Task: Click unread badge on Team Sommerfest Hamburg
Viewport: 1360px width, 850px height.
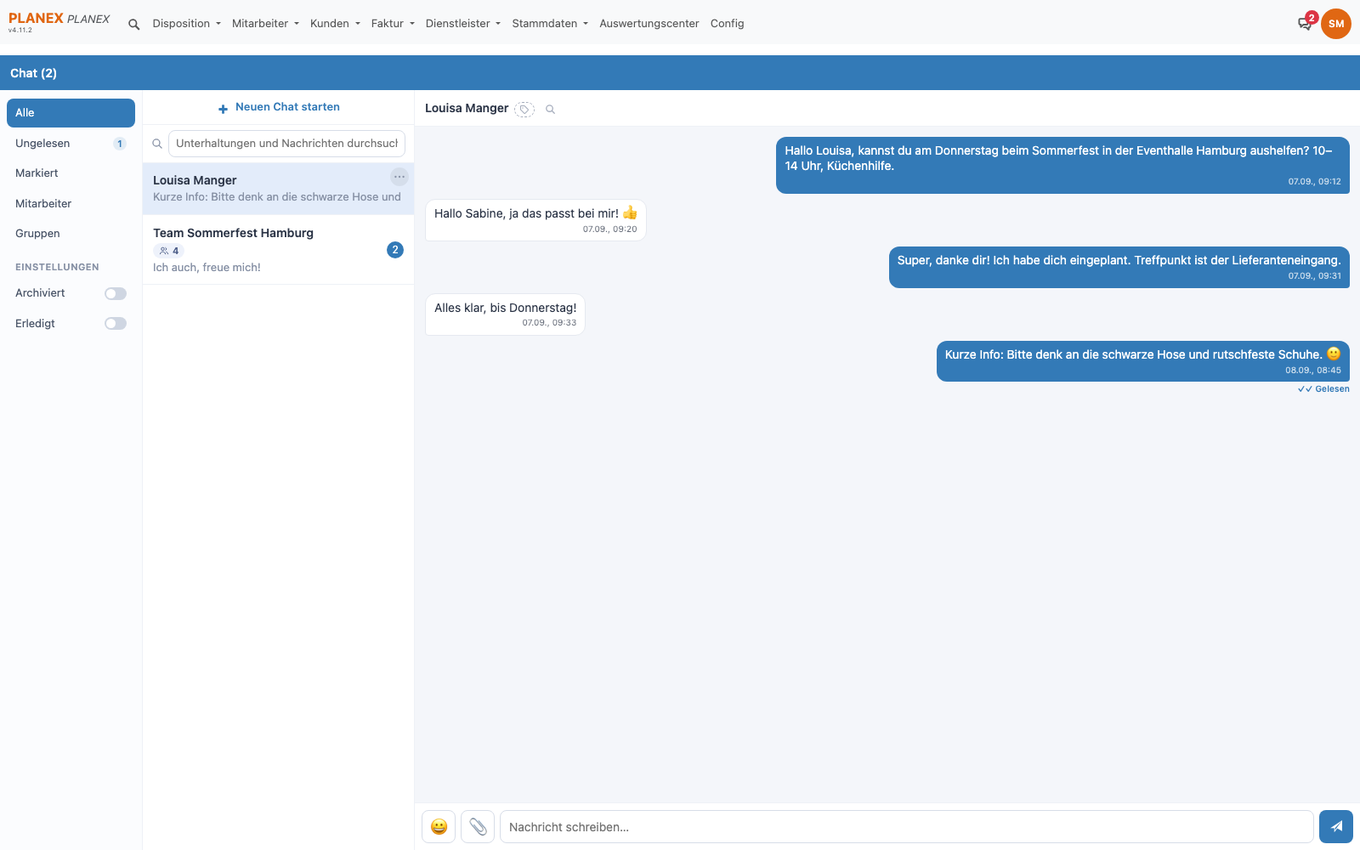Action: [x=395, y=250]
